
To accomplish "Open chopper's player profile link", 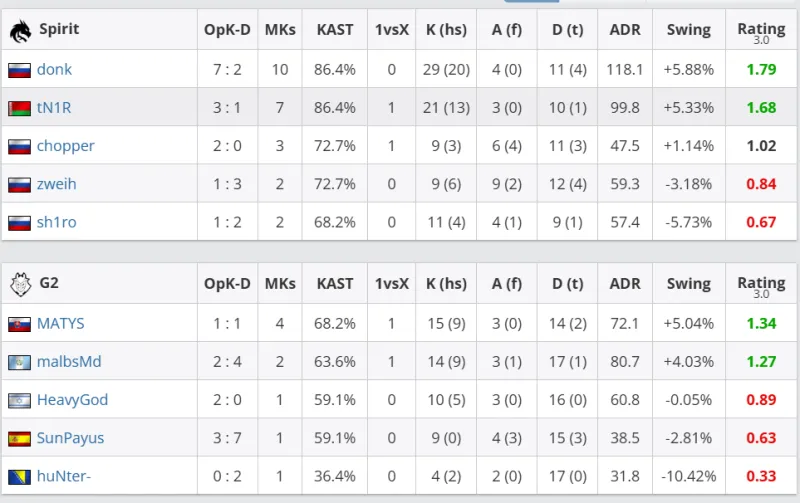I will pos(65,146).
